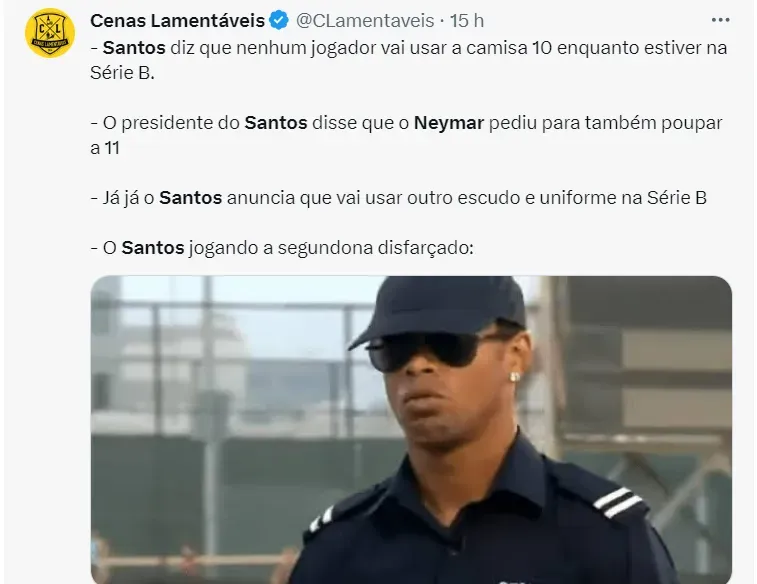757x584 pixels.
Task: Open the security guard meme image
Action: tap(411, 430)
